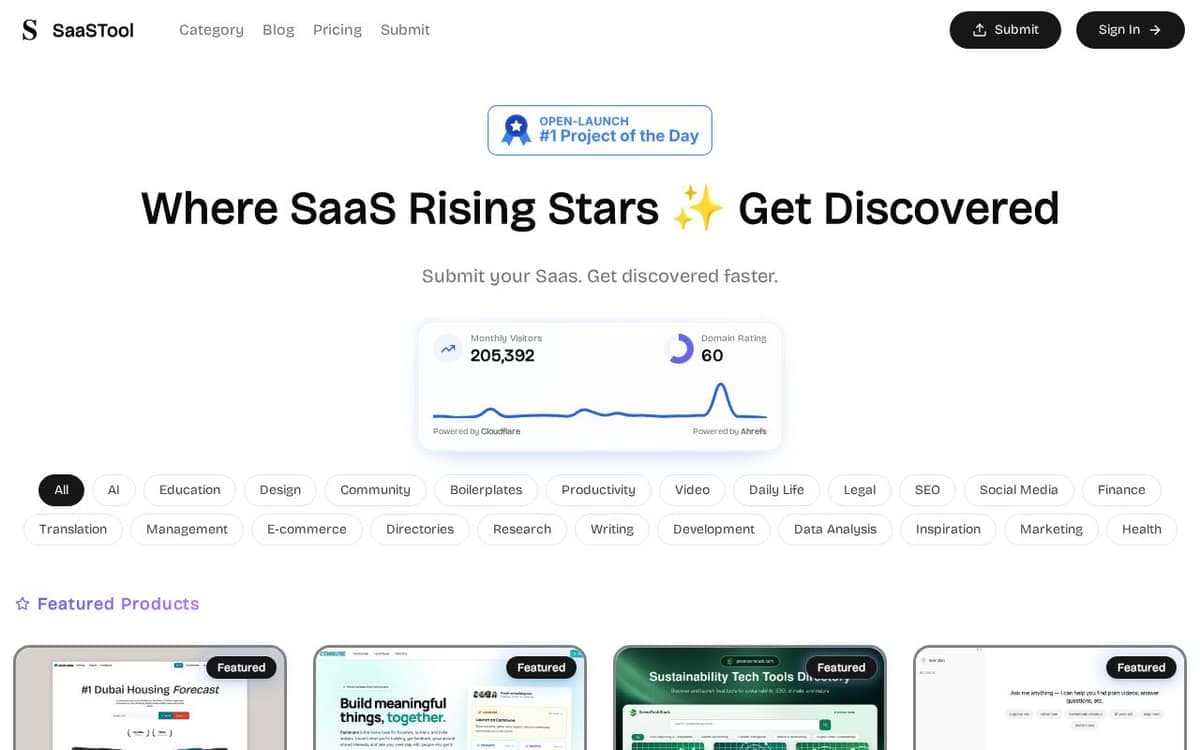The height and width of the screenshot is (750, 1200).
Task: Click the star icon beside Featured Products
Action: (22, 604)
